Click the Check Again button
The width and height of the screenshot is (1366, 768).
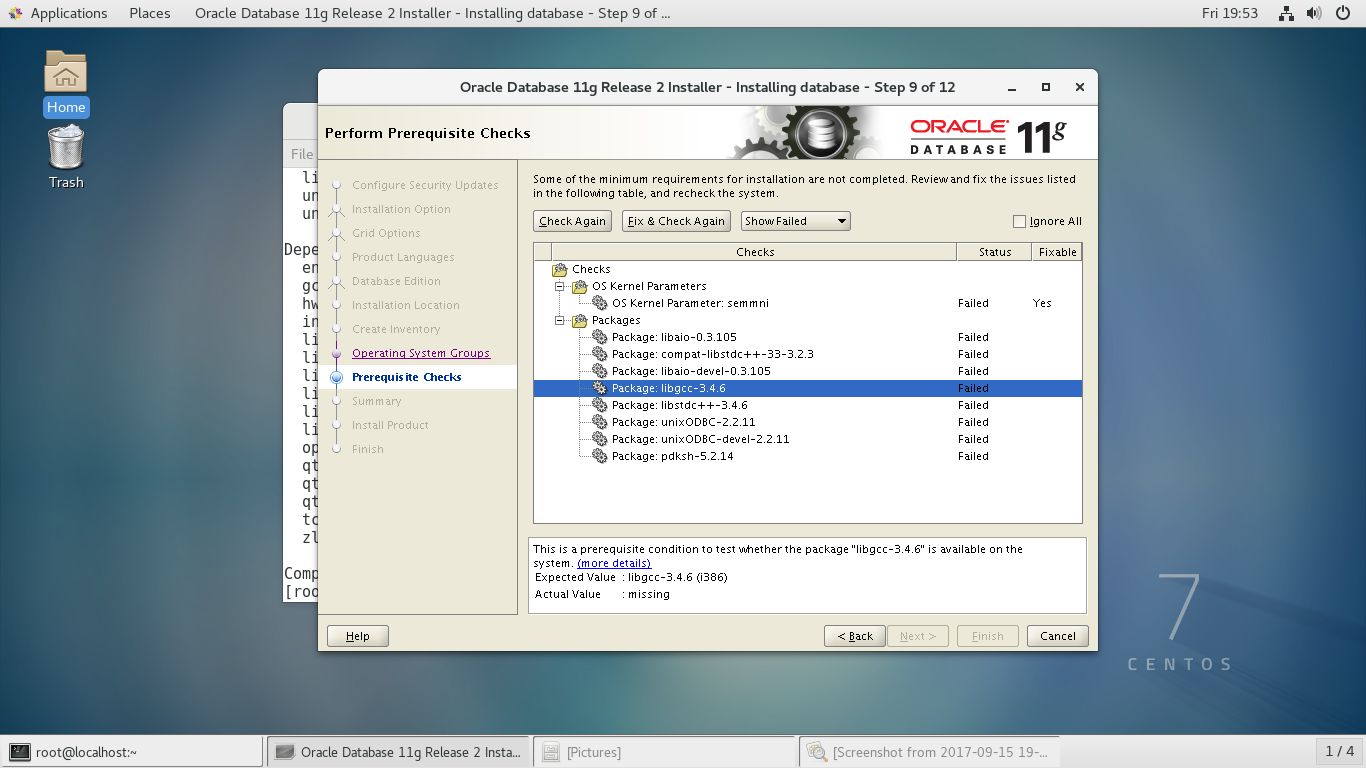[572, 221]
